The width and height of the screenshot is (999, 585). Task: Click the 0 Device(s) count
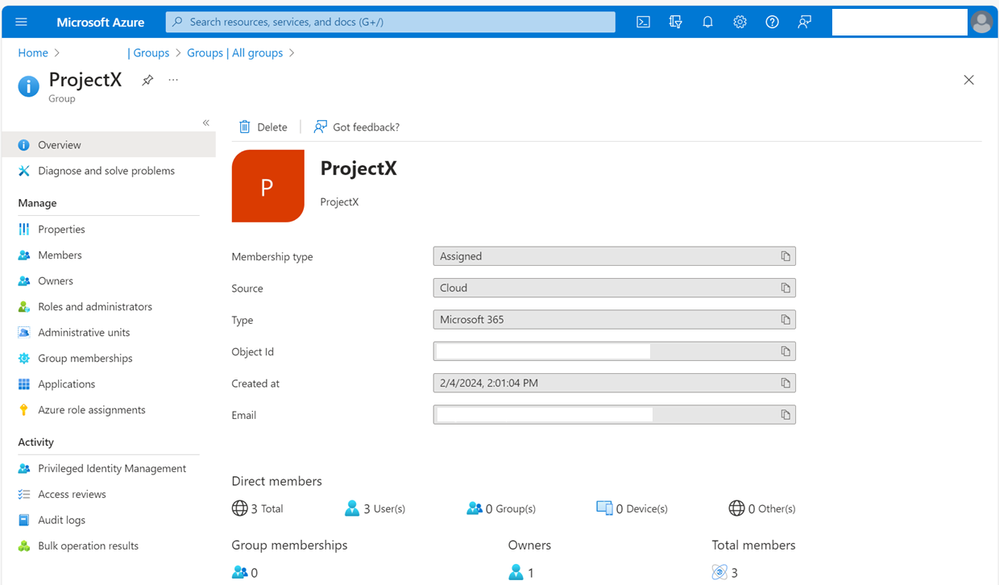(632, 509)
